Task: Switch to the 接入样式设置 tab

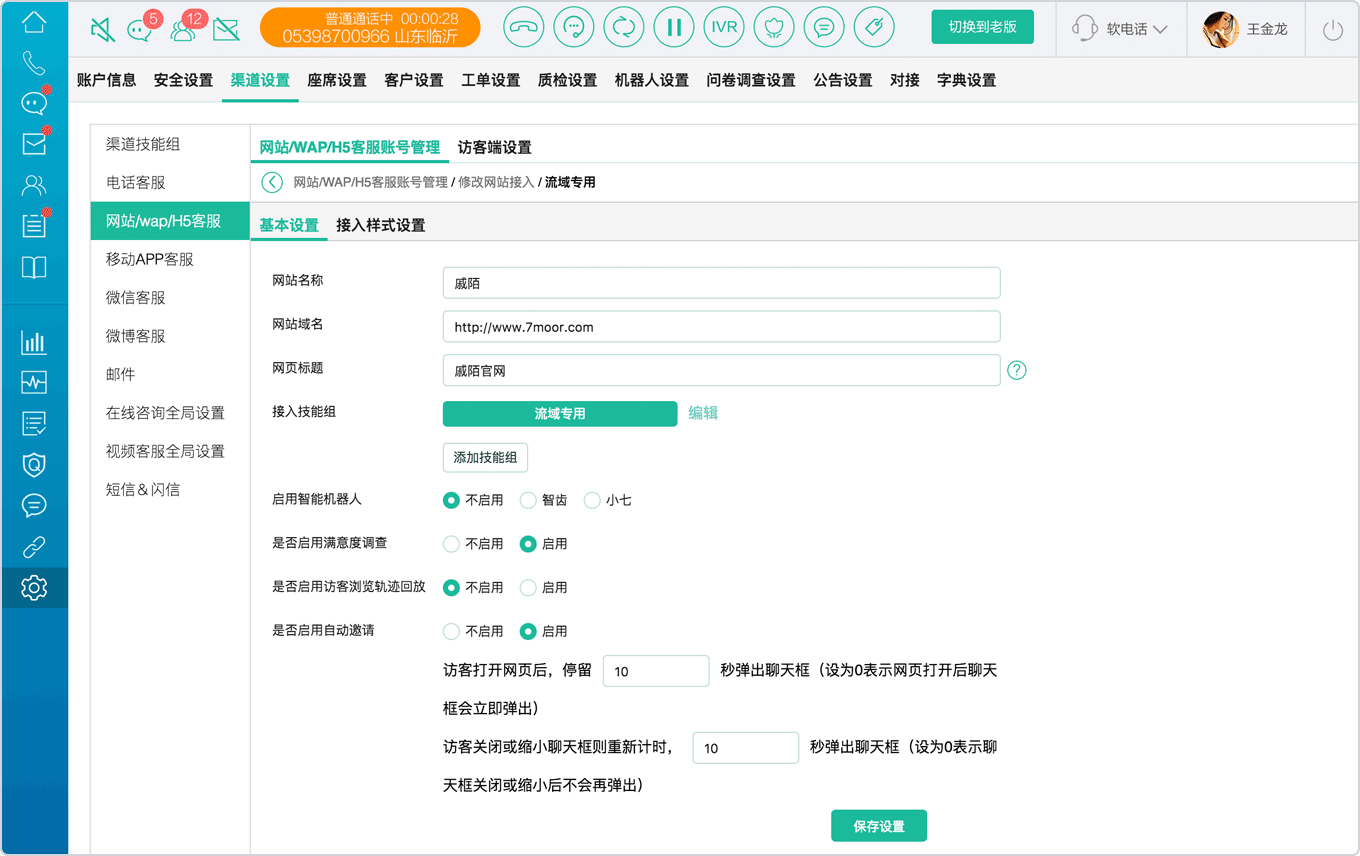Action: coord(381,225)
